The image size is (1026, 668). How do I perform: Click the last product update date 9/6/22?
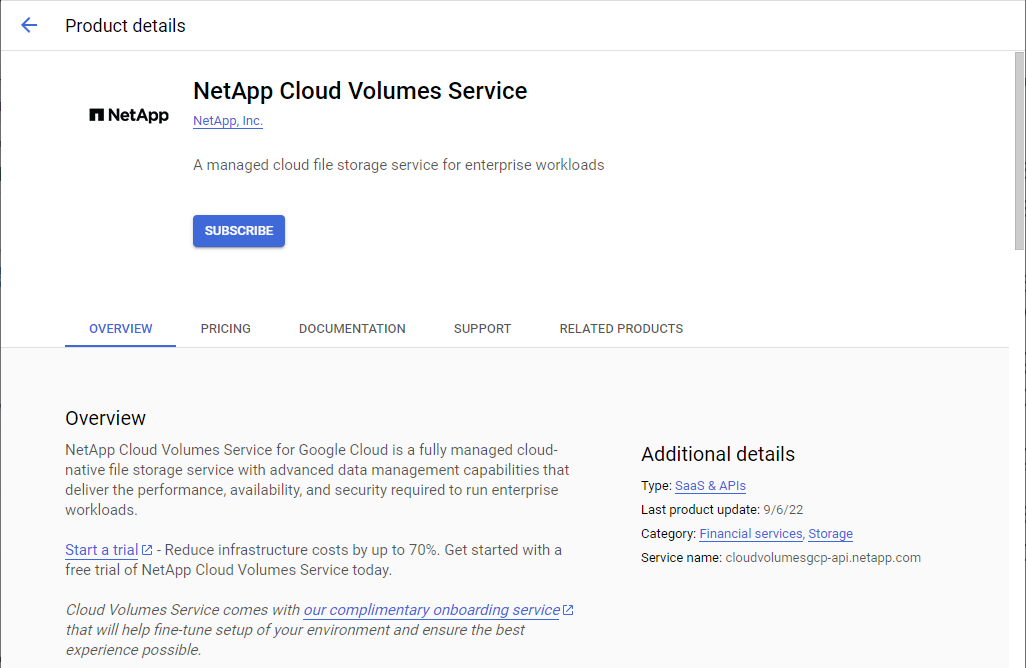click(x=783, y=510)
